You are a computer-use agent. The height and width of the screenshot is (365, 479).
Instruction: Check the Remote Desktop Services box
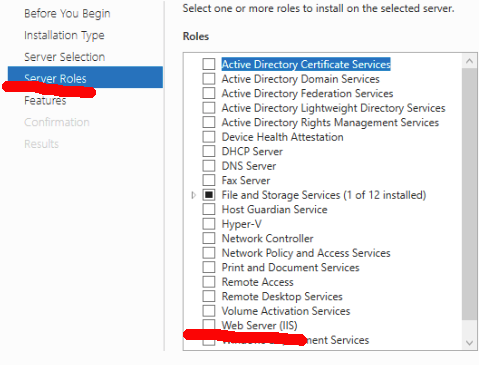209,296
